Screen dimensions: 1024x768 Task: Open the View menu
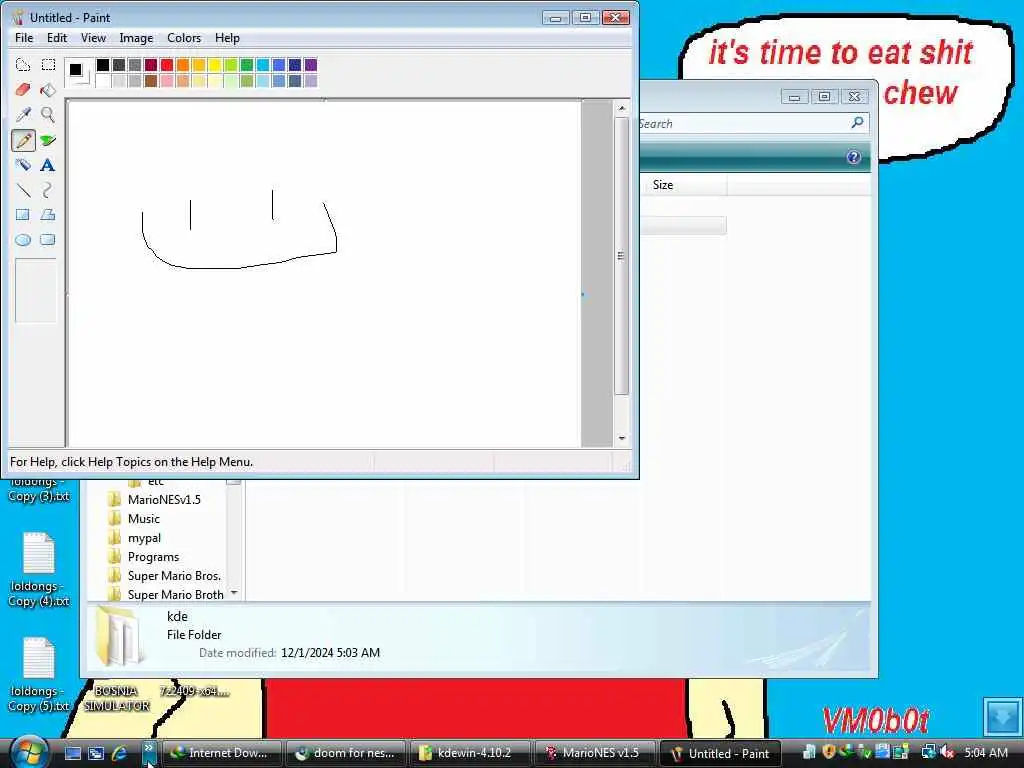(93, 38)
